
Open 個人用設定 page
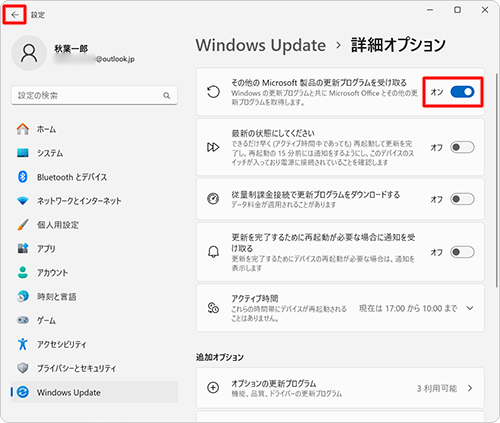click(94, 225)
